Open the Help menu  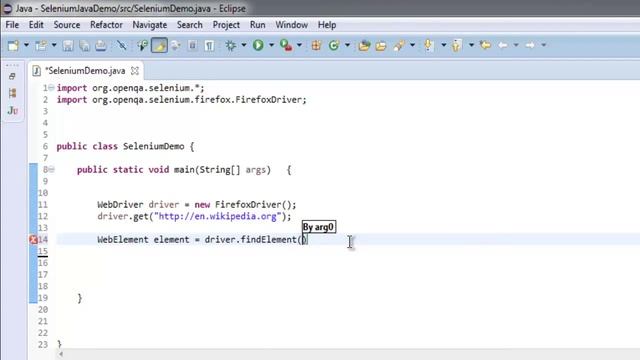[327, 25]
